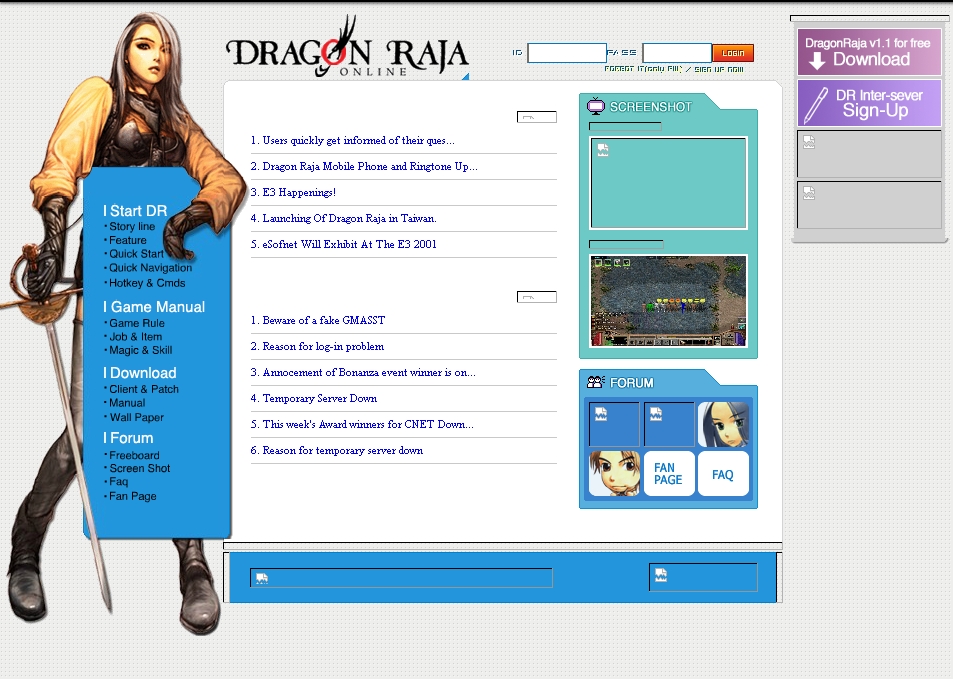Click the FAN PAGE tile in Forum
The height and width of the screenshot is (679, 953).
[x=668, y=473]
